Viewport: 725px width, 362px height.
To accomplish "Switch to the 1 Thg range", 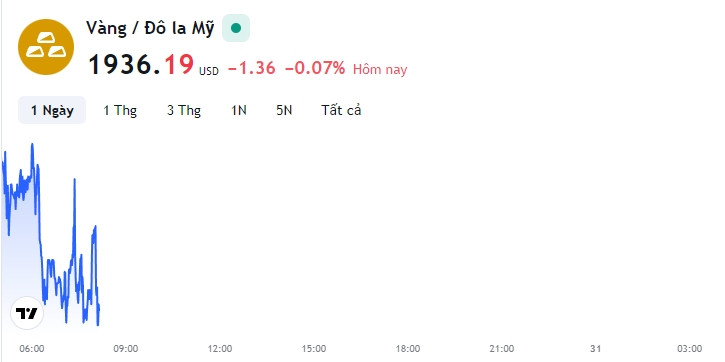I will click(120, 110).
